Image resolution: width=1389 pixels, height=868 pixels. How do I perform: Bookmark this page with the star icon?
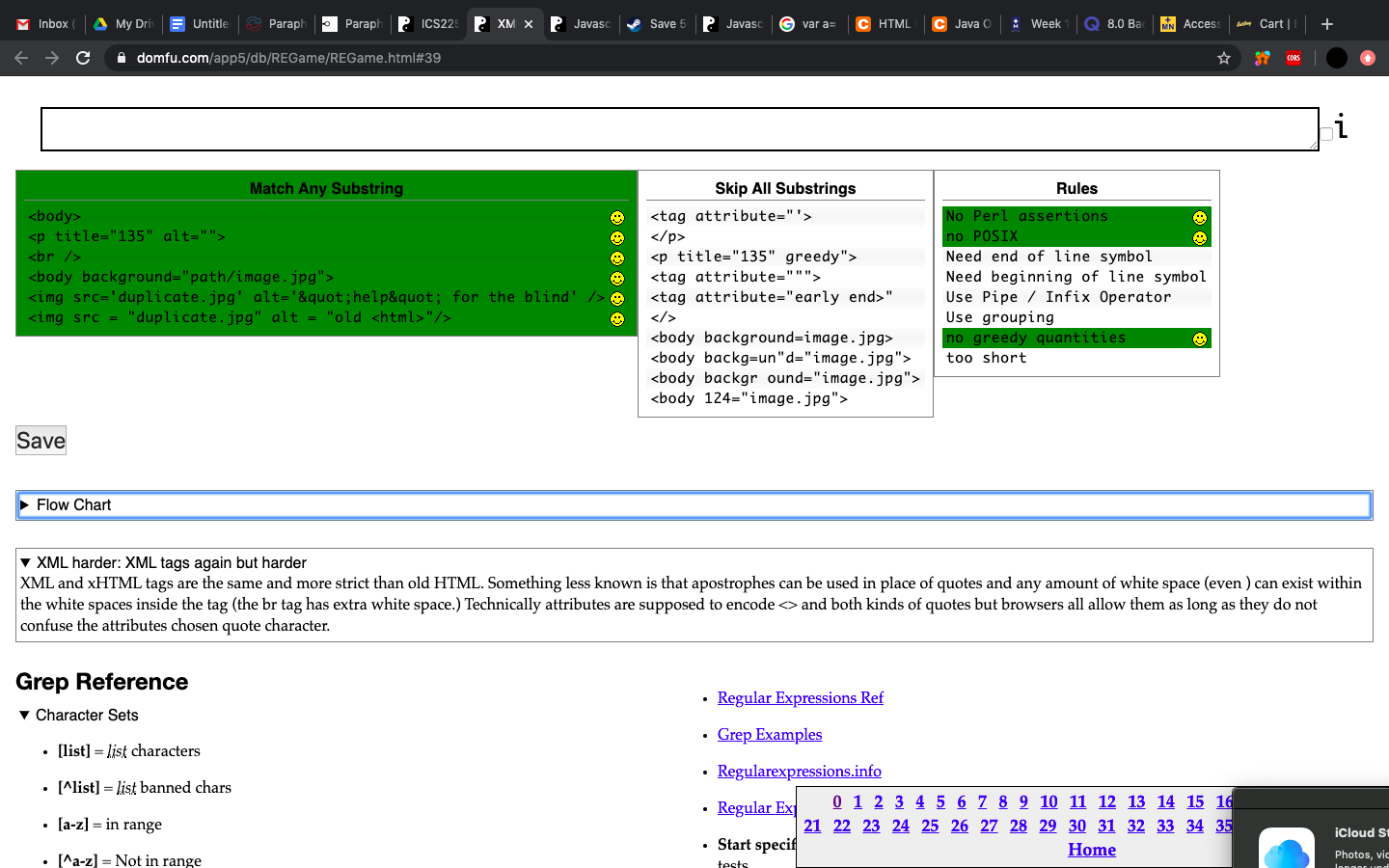pyautogui.click(x=1224, y=58)
